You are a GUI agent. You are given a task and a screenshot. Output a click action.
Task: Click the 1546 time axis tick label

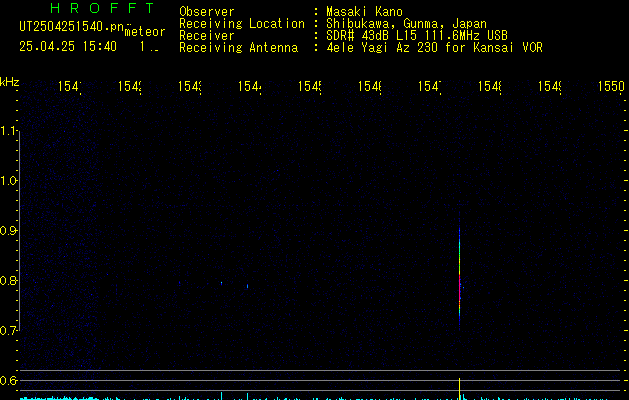(x=369, y=87)
